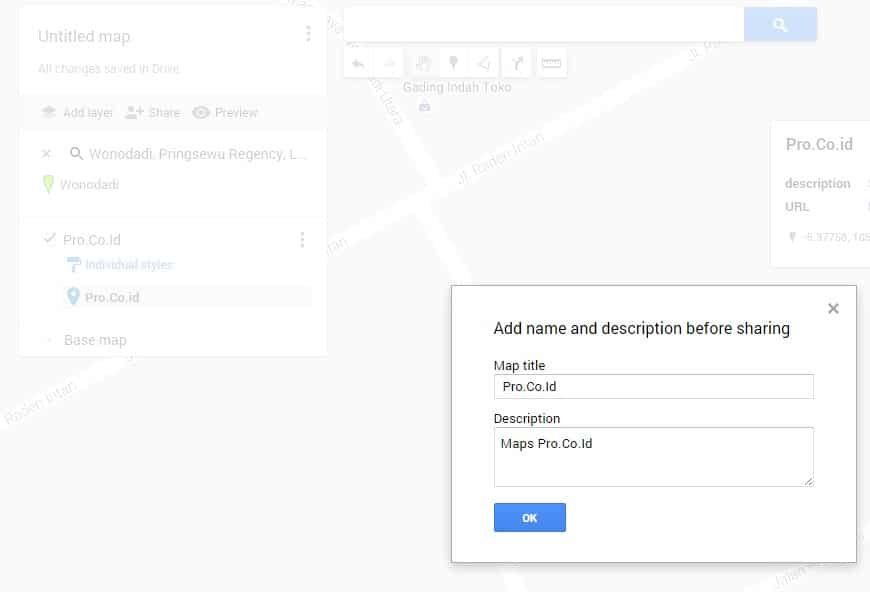The image size is (870, 592).
Task: Click the Preview label
Action: [x=236, y=113]
